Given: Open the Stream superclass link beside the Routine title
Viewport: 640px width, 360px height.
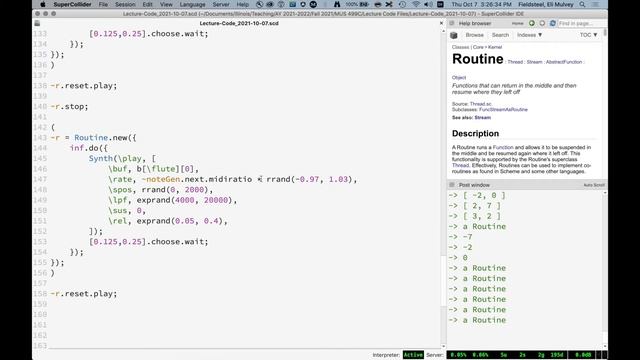Looking at the screenshot, I should pyautogui.click(x=534, y=62).
